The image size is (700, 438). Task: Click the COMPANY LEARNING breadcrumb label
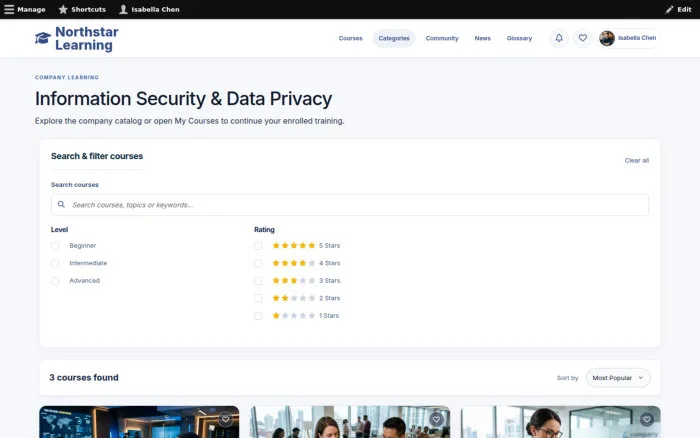[x=67, y=77]
